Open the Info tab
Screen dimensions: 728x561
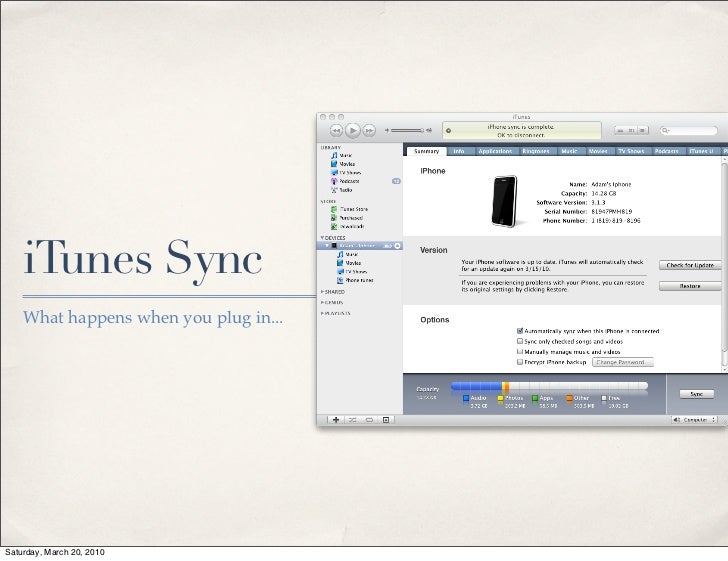tap(459, 151)
